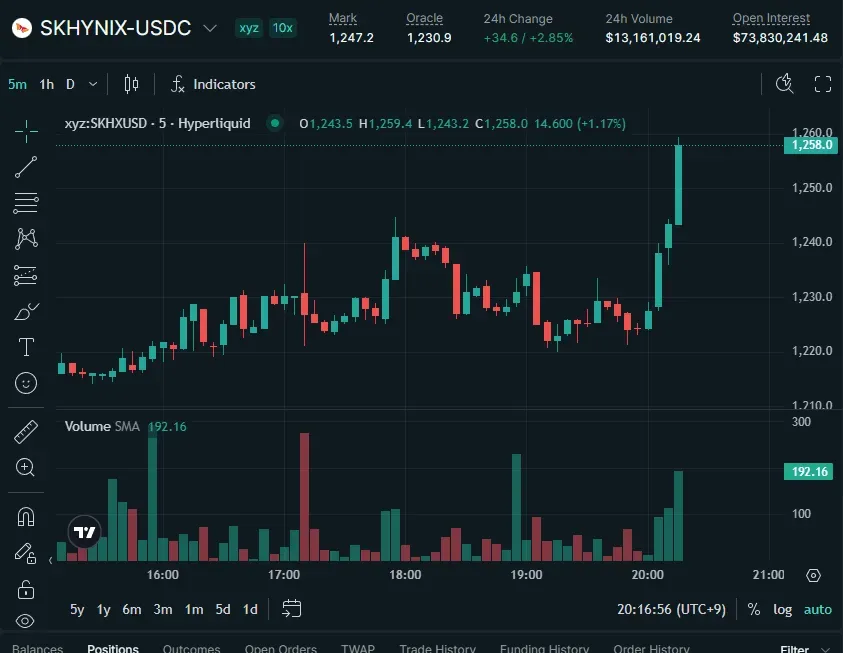The image size is (843, 653).
Task: Click the Open Interest label
Action: 771,18
